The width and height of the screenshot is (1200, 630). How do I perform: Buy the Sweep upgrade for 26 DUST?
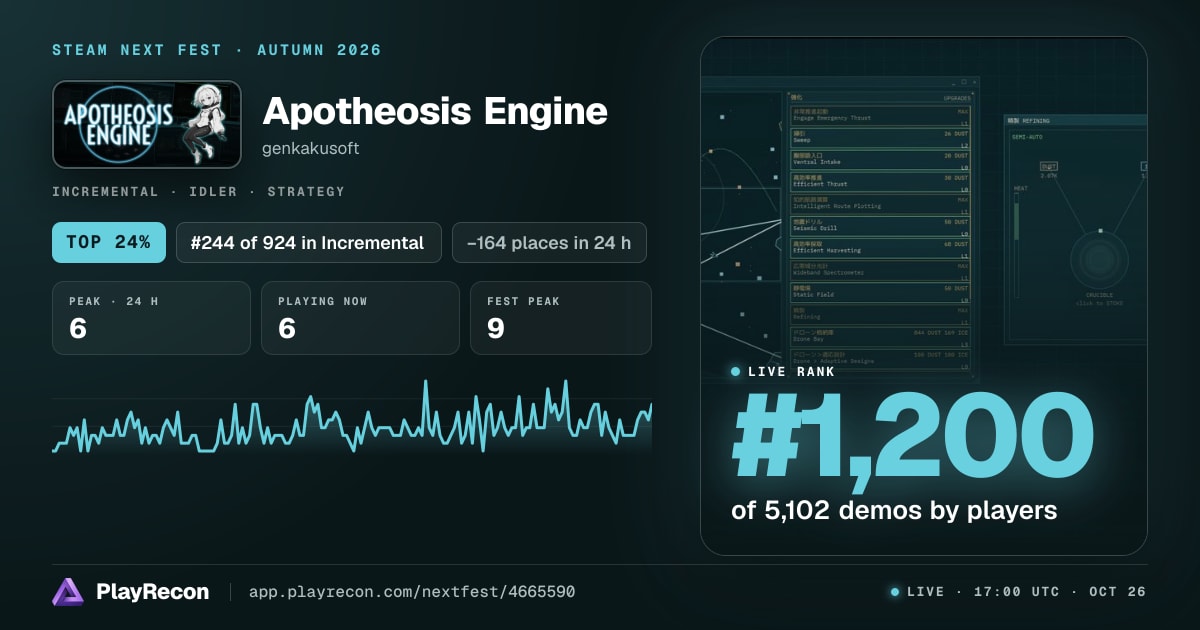880,138
